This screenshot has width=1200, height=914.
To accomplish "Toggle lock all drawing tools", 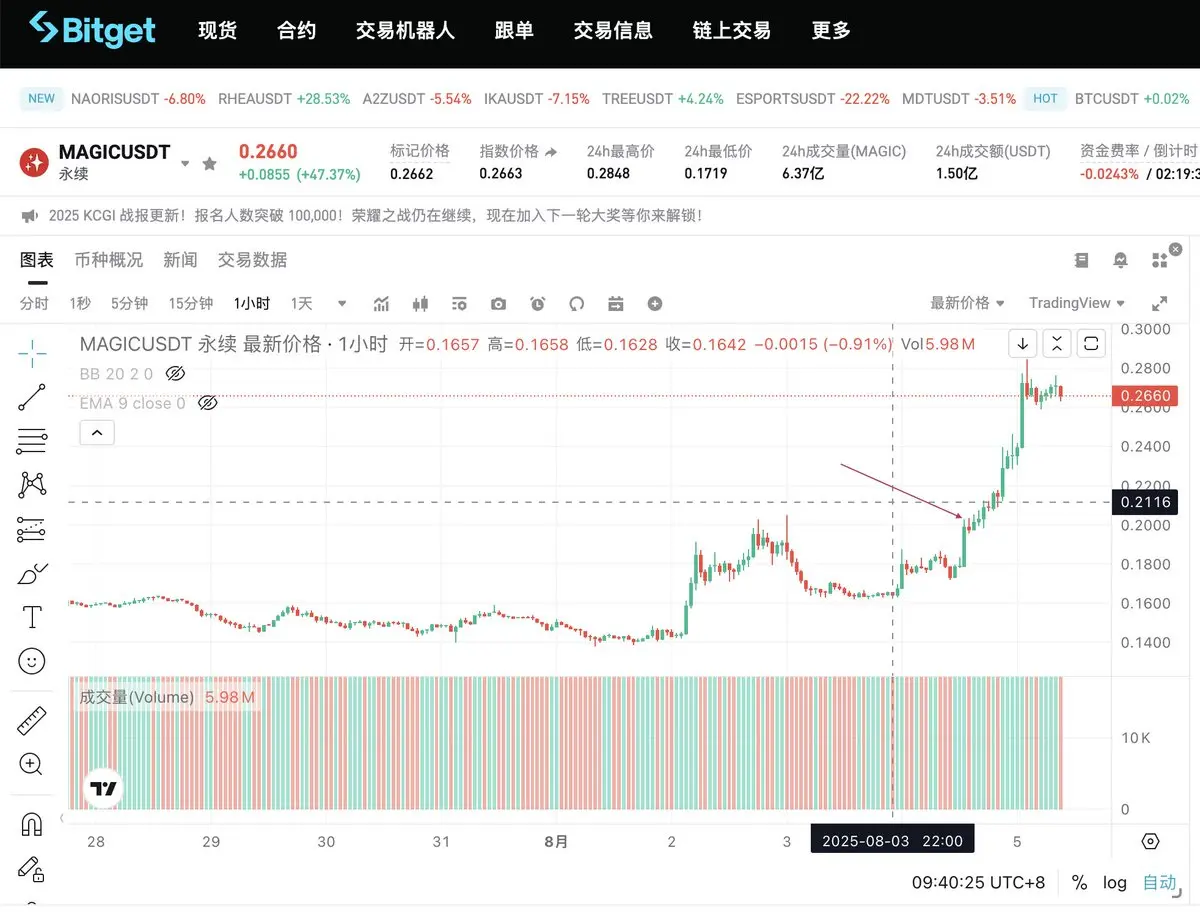I will tap(32, 868).
